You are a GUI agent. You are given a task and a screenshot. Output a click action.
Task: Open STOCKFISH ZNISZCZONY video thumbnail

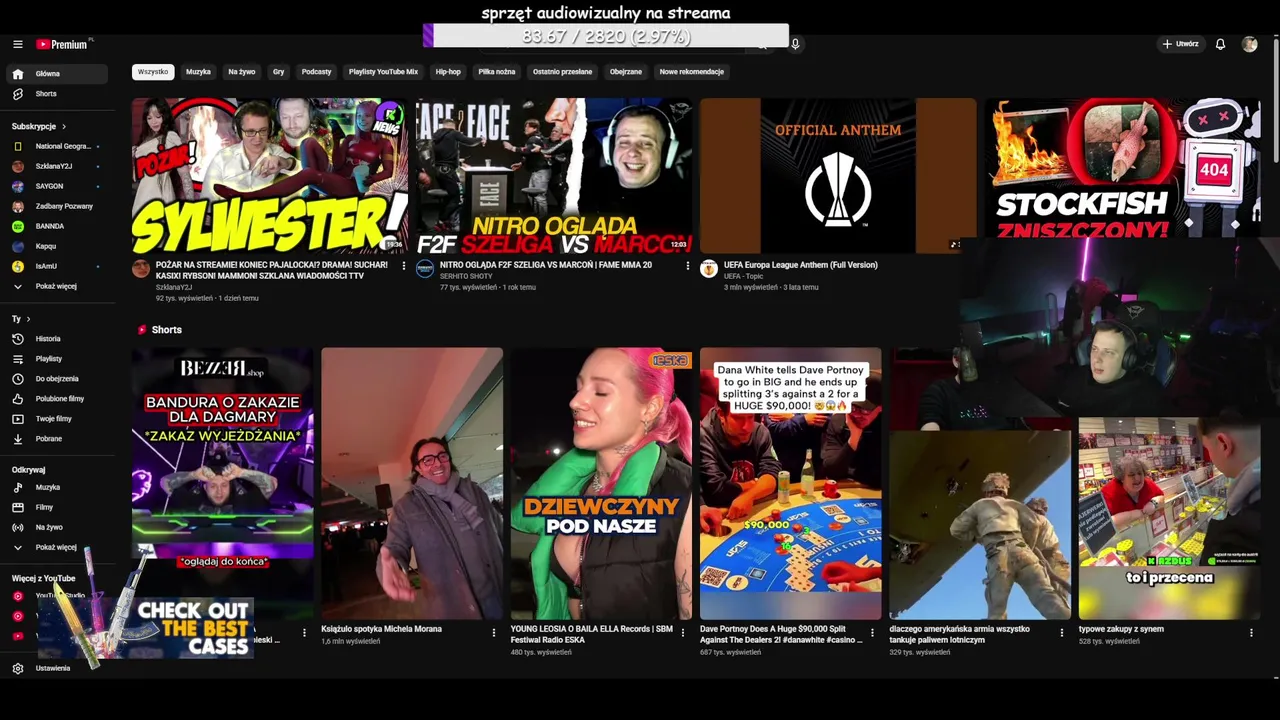pyautogui.click(x=1122, y=168)
